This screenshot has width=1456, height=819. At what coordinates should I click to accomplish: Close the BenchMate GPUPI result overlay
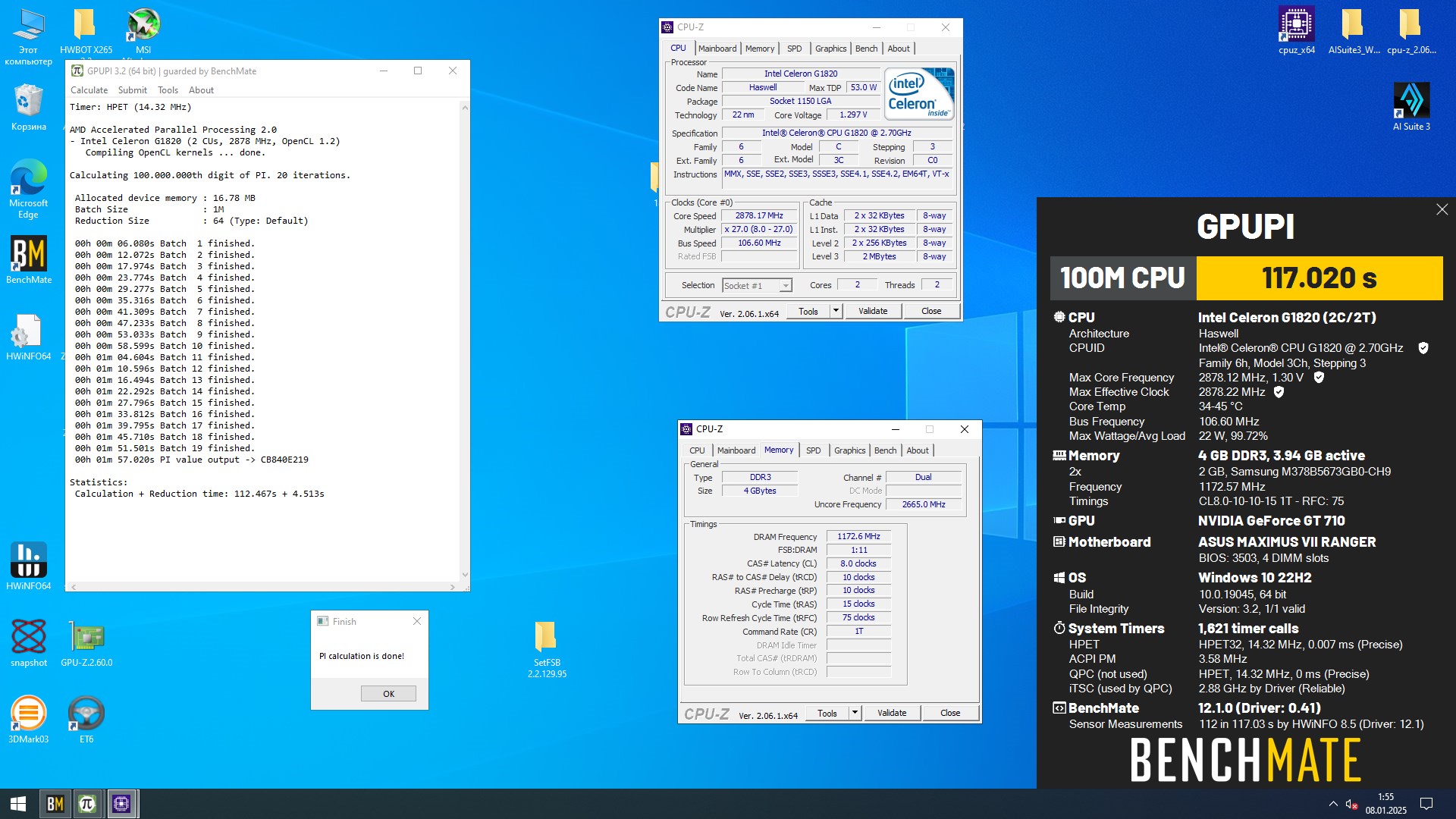pyautogui.click(x=1442, y=209)
